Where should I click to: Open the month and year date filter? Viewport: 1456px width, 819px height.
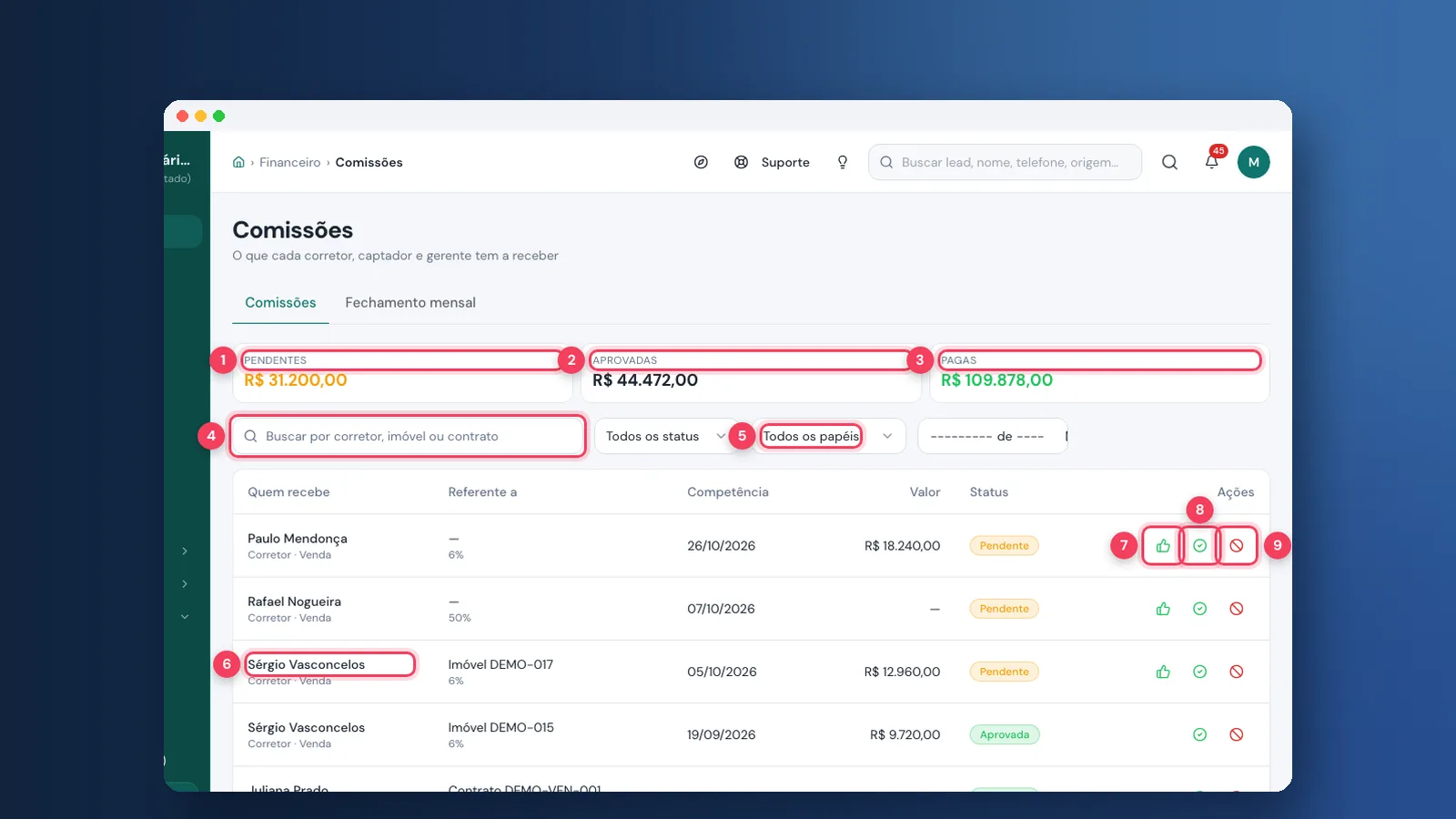(x=993, y=436)
